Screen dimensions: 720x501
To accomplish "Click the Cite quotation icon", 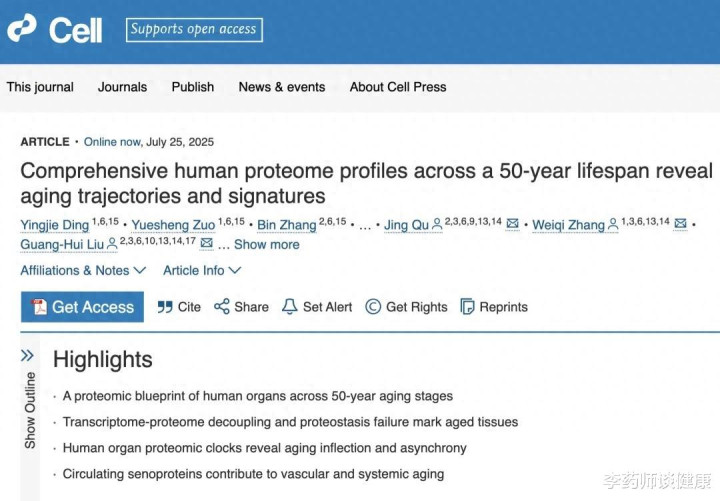I will [x=165, y=307].
